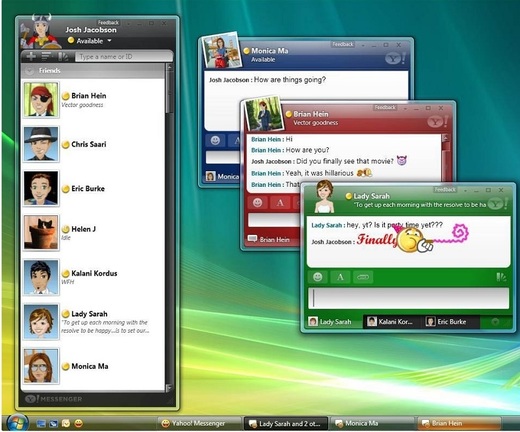Open the emoticon picker in Brian Hein window

pyautogui.click(x=257, y=203)
